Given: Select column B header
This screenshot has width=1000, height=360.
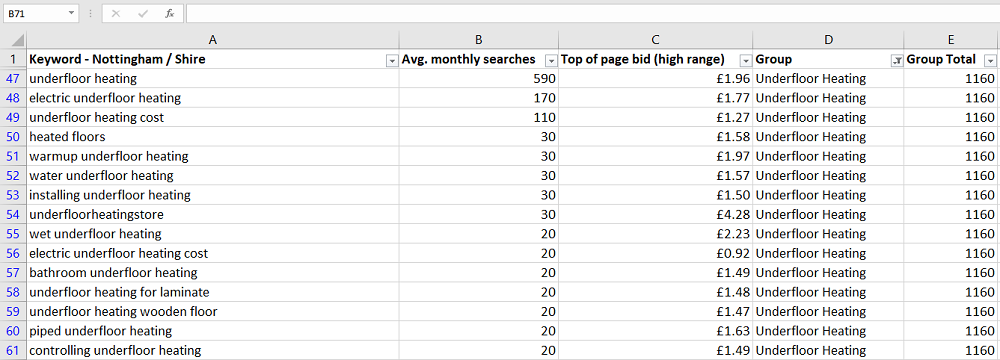Looking at the screenshot, I should (x=479, y=40).
